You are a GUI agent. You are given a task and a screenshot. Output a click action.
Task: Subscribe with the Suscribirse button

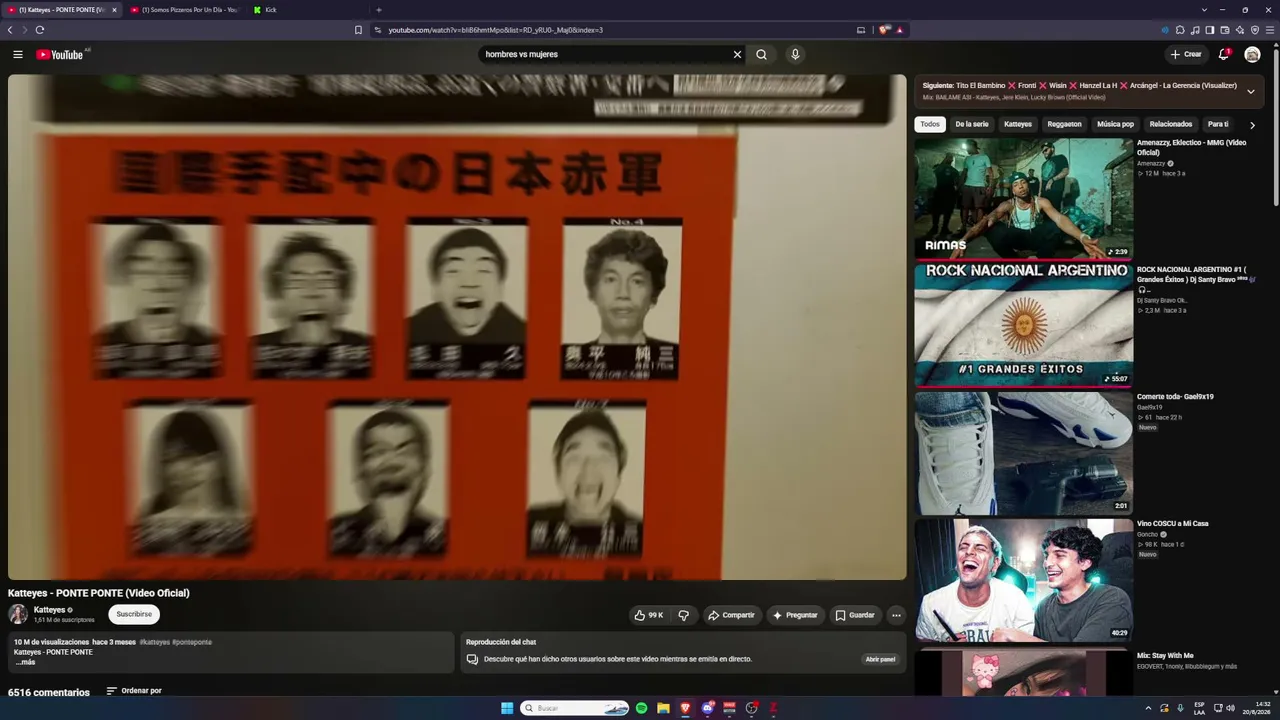point(134,614)
